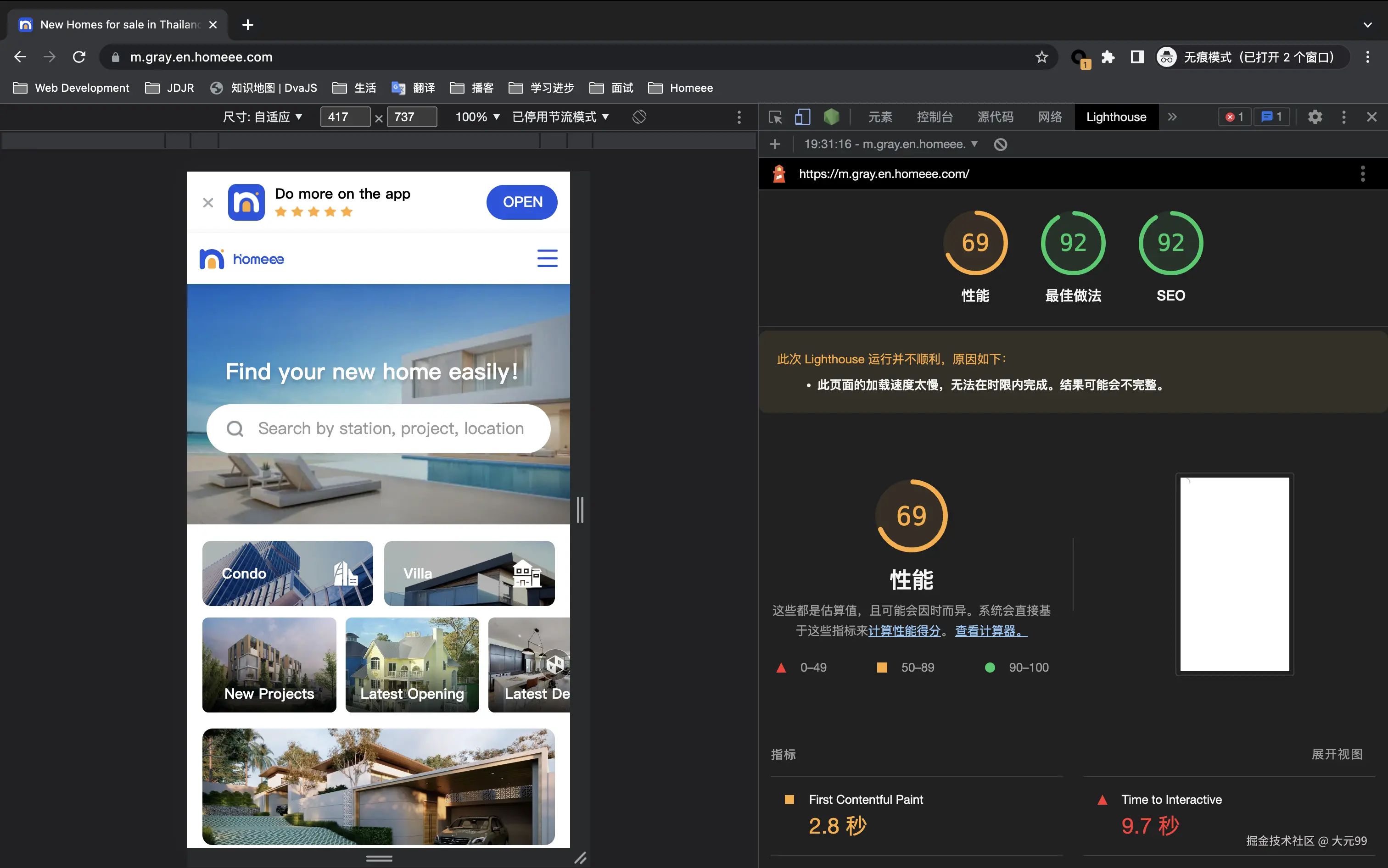The width and height of the screenshot is (1388, 868).
Task: Expand the dimensions 自适应 dropdown
Action: point(263,117)
